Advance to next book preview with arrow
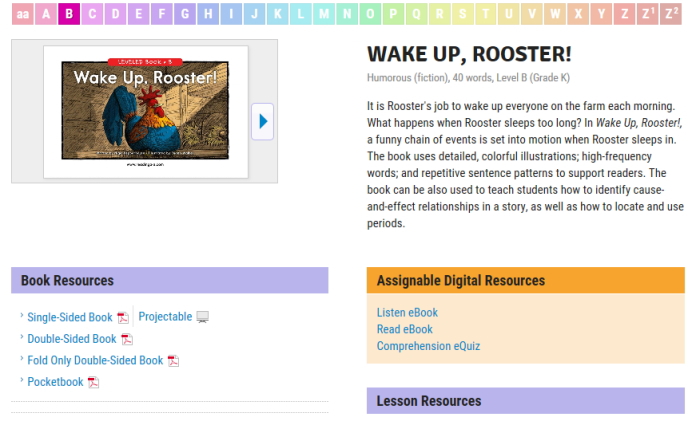 click(262, 121)
